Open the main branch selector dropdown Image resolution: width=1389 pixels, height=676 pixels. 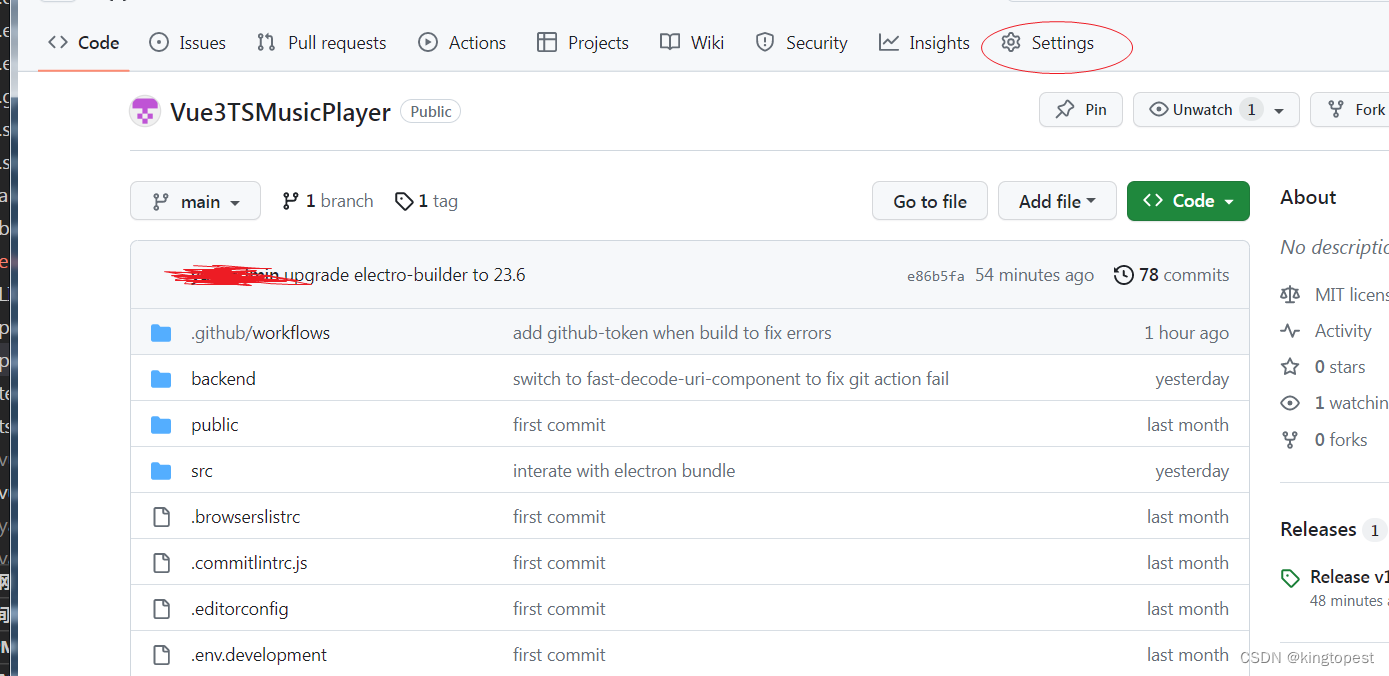[195, 201]
